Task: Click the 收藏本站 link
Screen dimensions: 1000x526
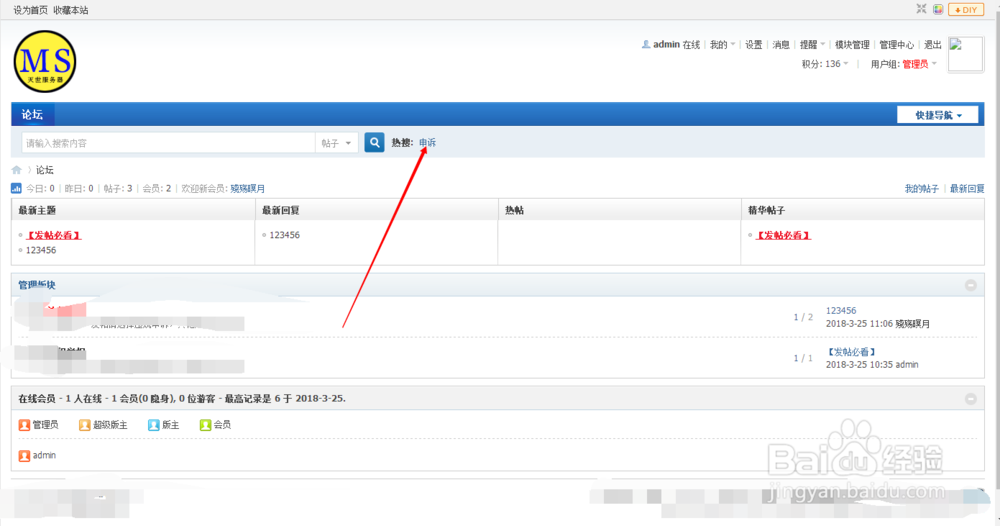Action: pyautogui.click(x=71, y=10)
